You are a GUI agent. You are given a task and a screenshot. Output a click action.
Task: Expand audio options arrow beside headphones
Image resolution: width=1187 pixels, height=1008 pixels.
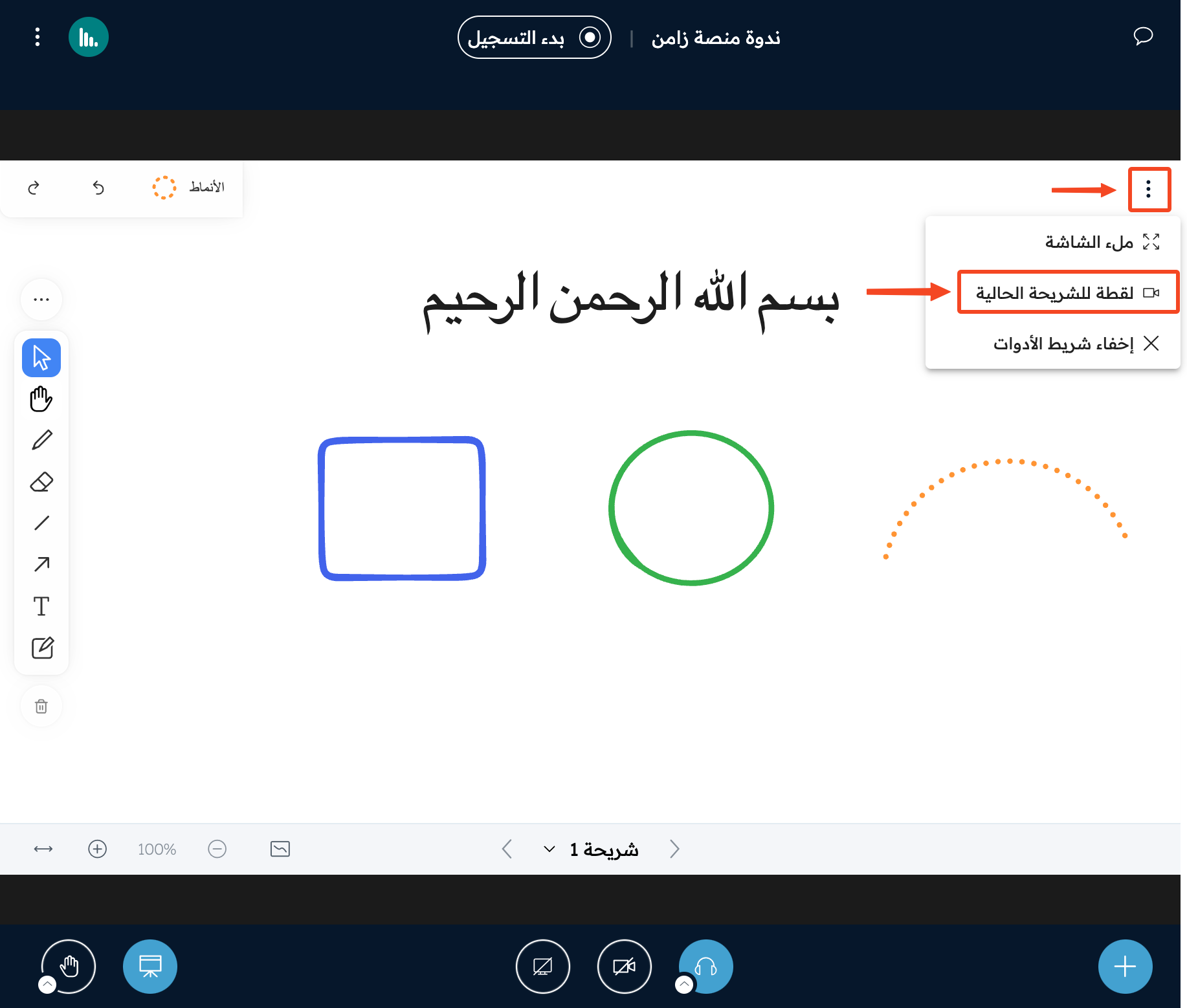pyautogui.click(x=684, y=985)
